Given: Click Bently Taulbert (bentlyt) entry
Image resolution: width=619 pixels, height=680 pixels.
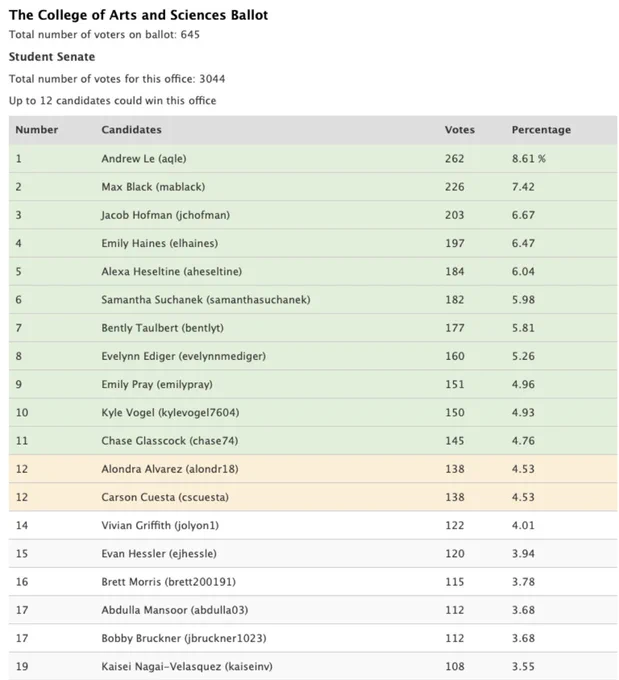Looking at the screenshot, I should click(x=162, y=328).
